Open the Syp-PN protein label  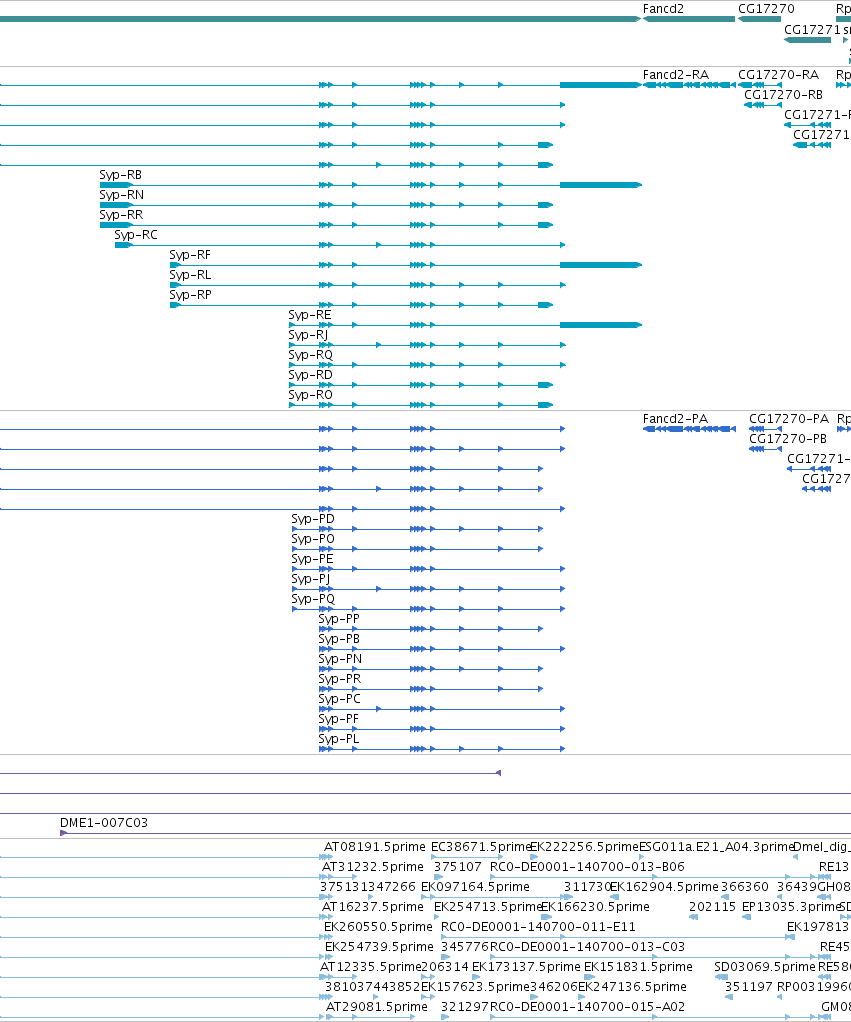340,659
